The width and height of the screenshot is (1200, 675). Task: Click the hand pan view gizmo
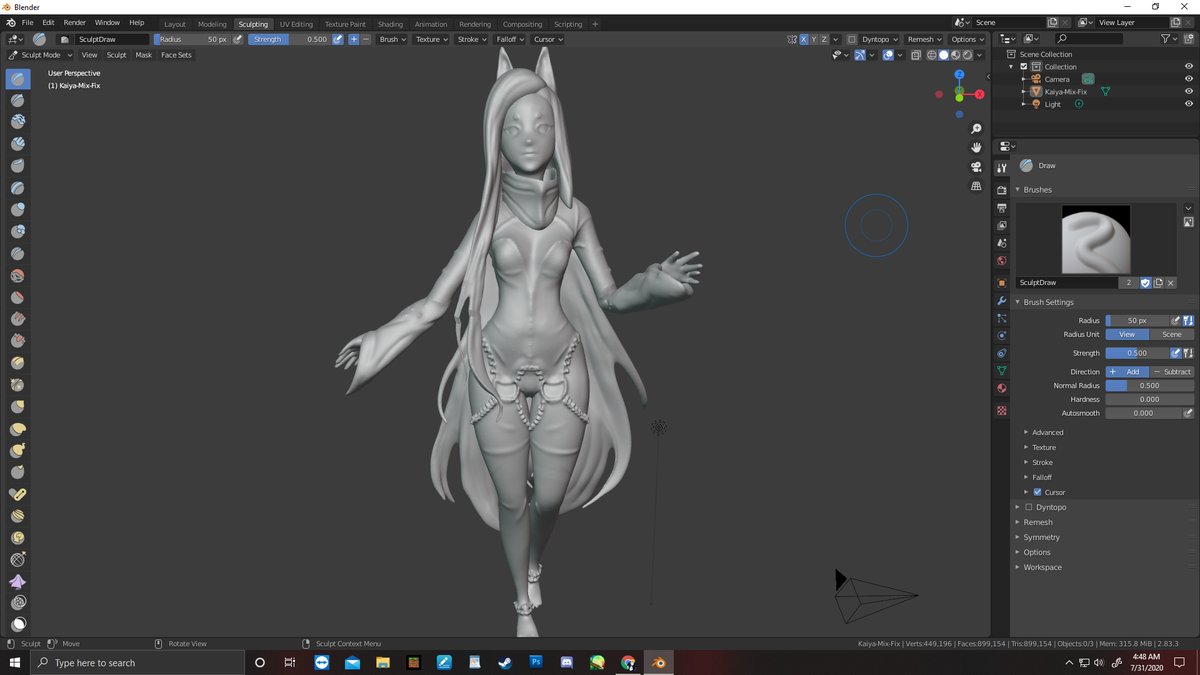[x=976, y=148]
